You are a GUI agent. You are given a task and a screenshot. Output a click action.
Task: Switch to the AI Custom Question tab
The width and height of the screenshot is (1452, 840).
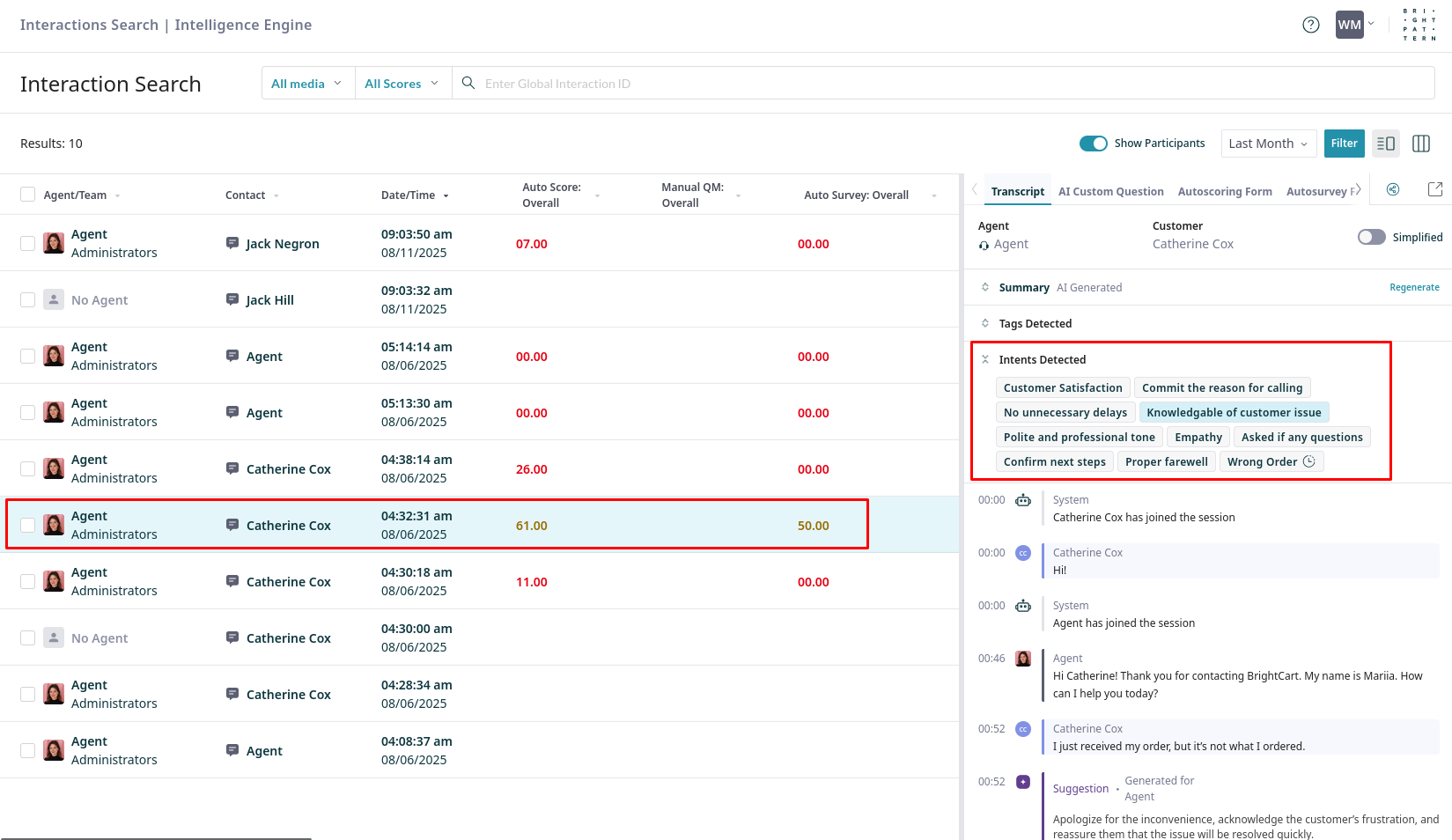click(1110, 192)
